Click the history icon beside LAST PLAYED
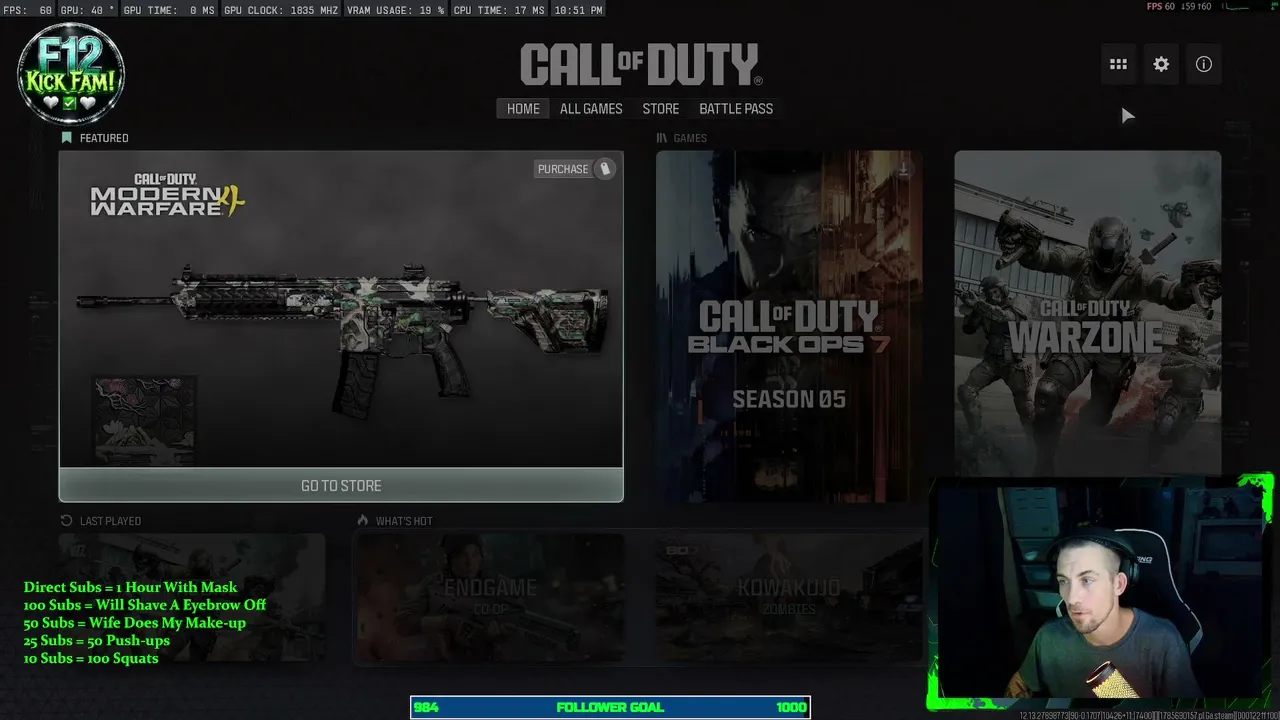1280x720 pixels. pos(66,521)
